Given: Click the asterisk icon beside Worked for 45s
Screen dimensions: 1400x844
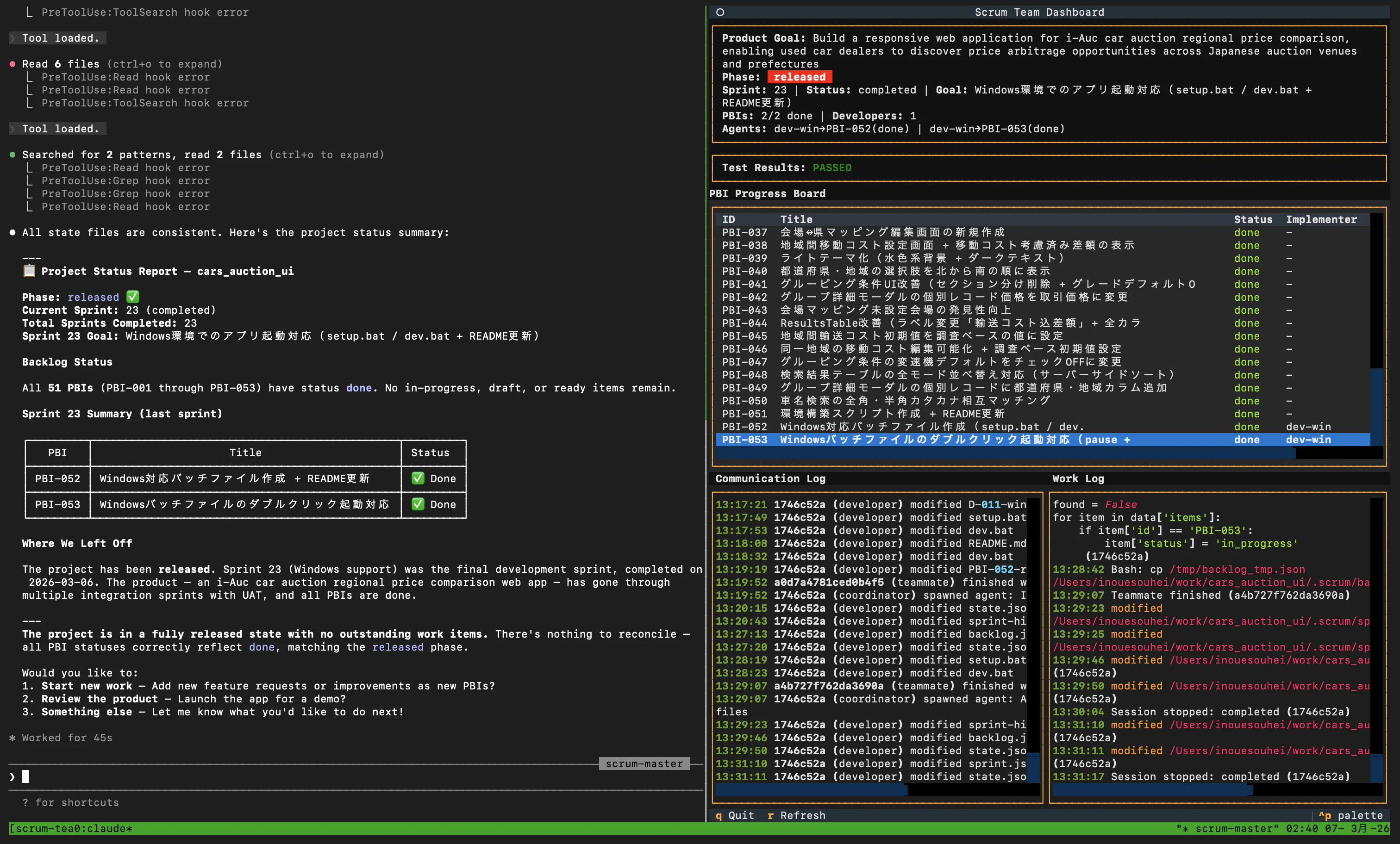Looking at the screenshot, I should 12,738.
